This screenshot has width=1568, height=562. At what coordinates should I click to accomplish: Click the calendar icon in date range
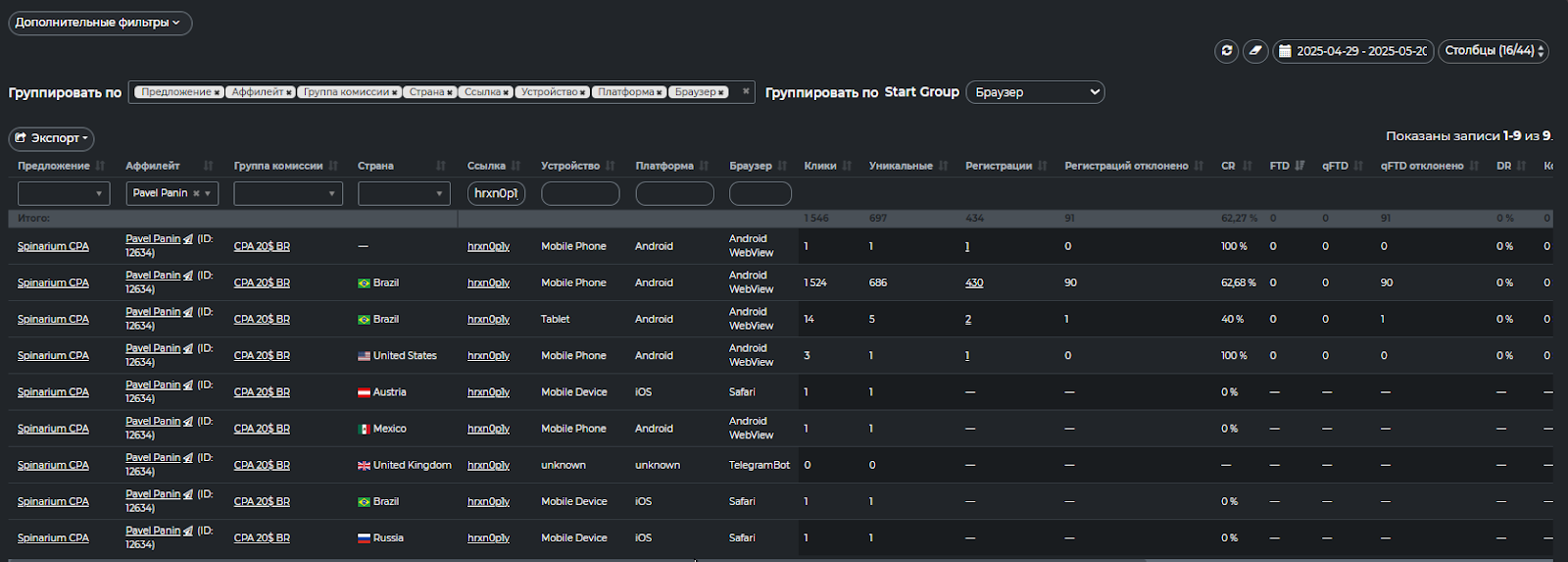tap(1285, 51)
